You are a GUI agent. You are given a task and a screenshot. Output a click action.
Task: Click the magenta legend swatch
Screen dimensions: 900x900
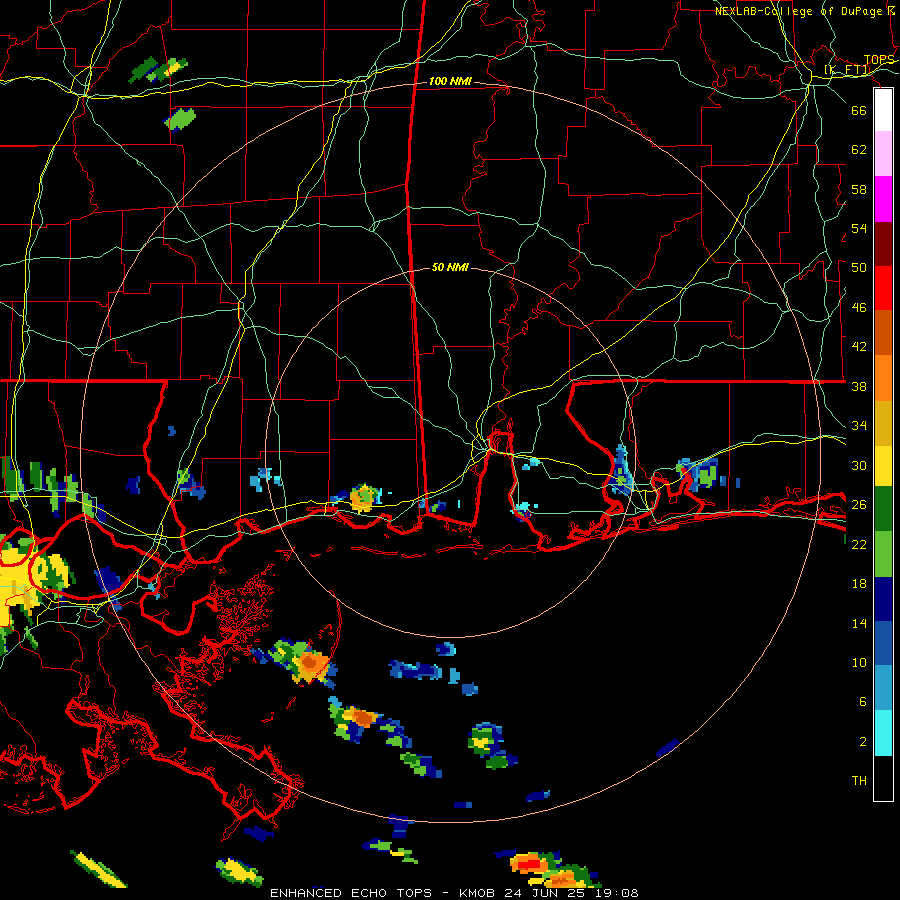point(883,199)
